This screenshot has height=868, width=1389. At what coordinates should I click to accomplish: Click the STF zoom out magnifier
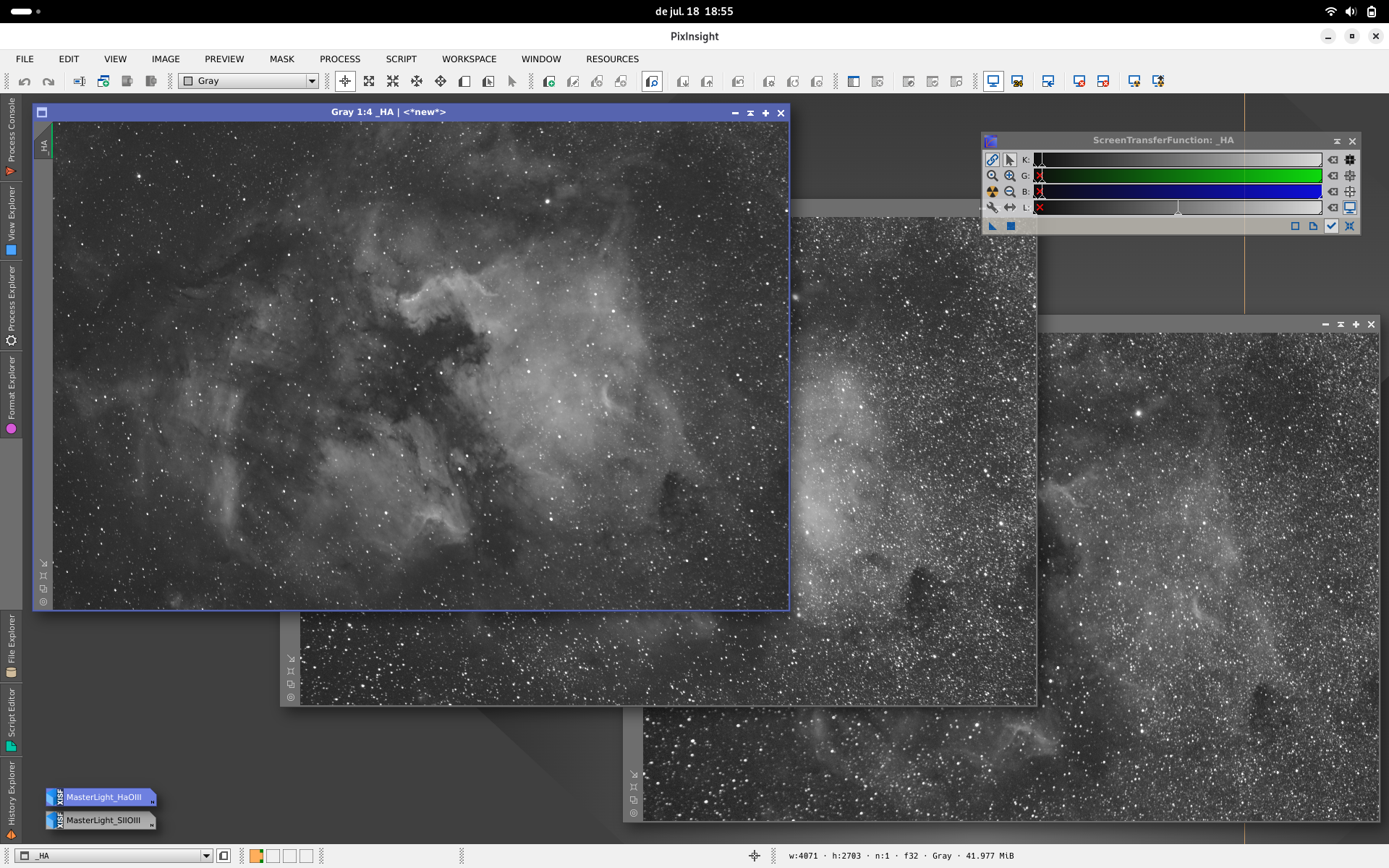(1010, 192)
